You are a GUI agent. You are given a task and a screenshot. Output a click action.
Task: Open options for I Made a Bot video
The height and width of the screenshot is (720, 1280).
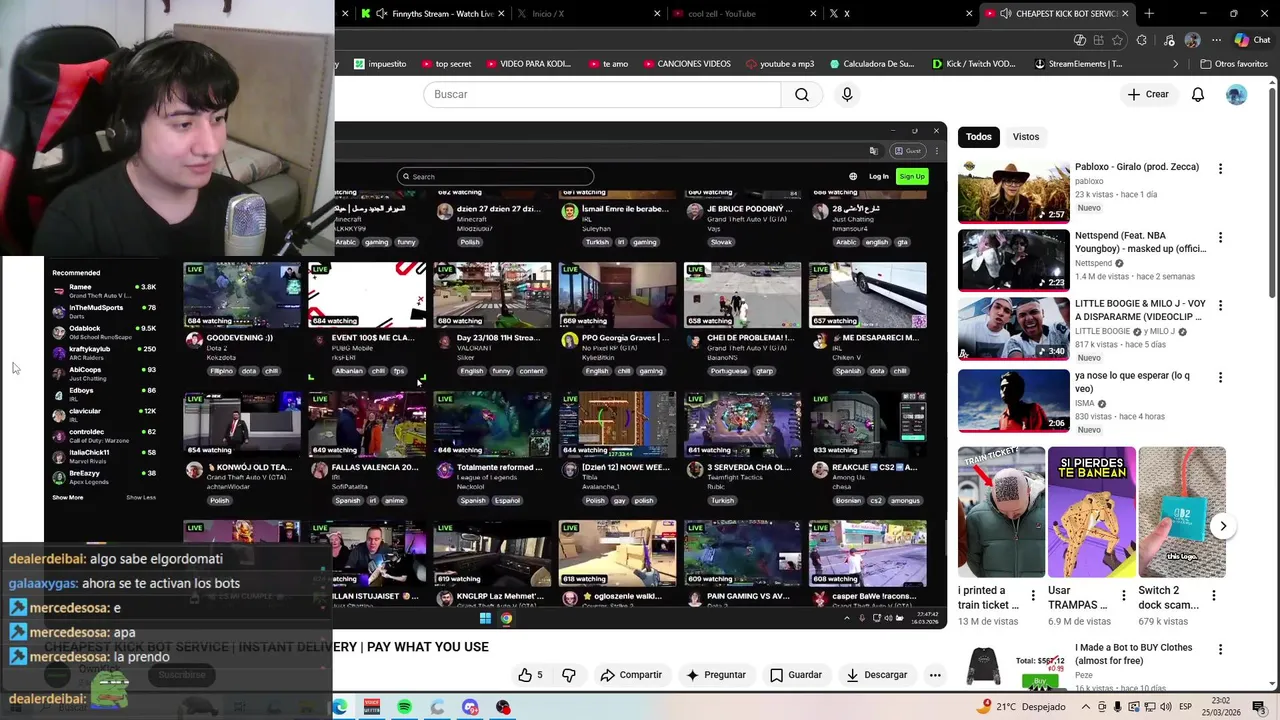(x=1220, y=649)
